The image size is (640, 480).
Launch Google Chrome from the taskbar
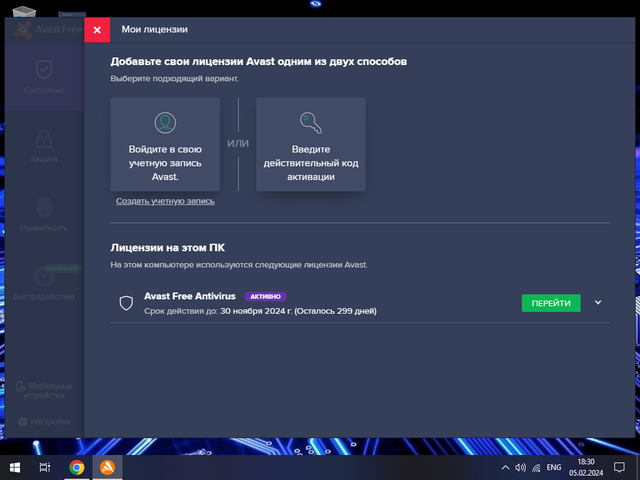pyautogui.click(x=77, y=467)
